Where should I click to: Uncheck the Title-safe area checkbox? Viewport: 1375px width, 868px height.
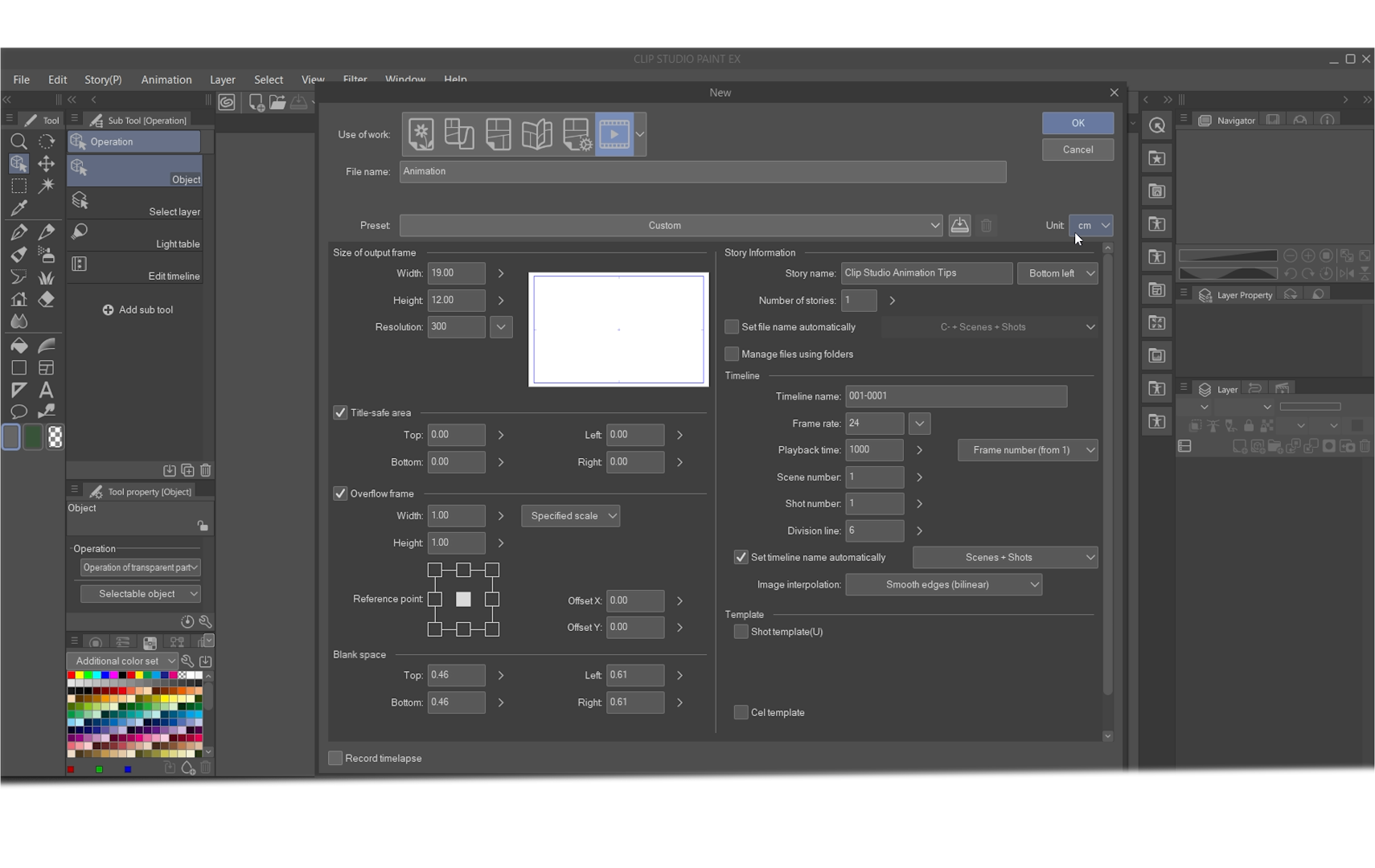pyautogui.click(x=340, y=413)
